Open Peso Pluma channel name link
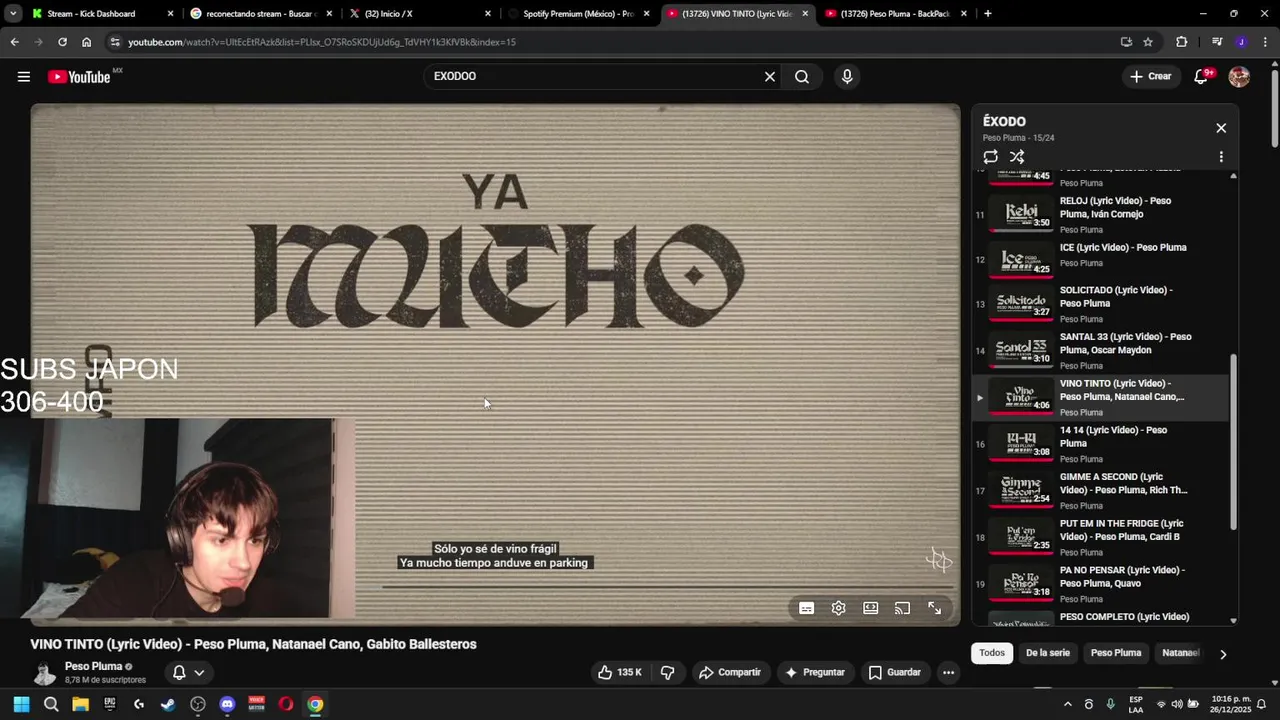 pos(93,667)
